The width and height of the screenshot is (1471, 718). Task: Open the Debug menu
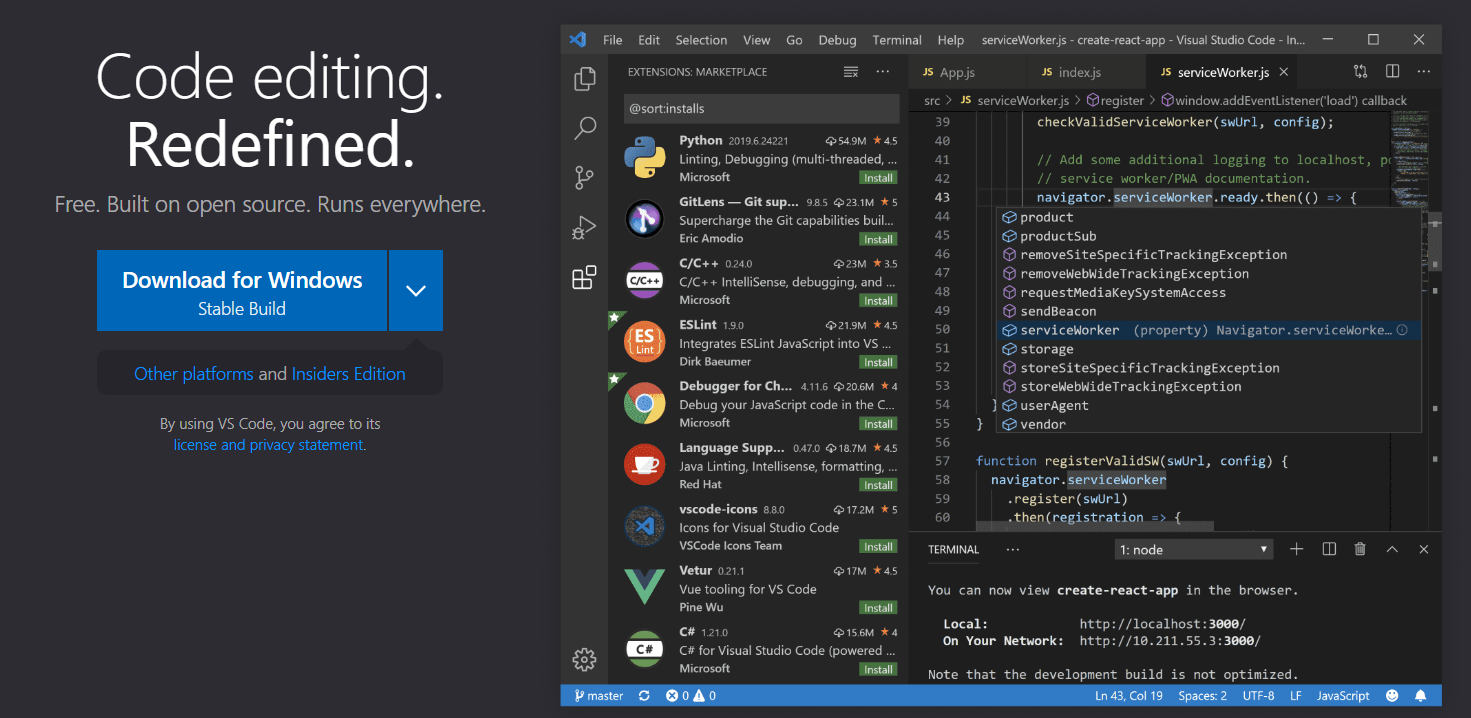pos(837,40)
